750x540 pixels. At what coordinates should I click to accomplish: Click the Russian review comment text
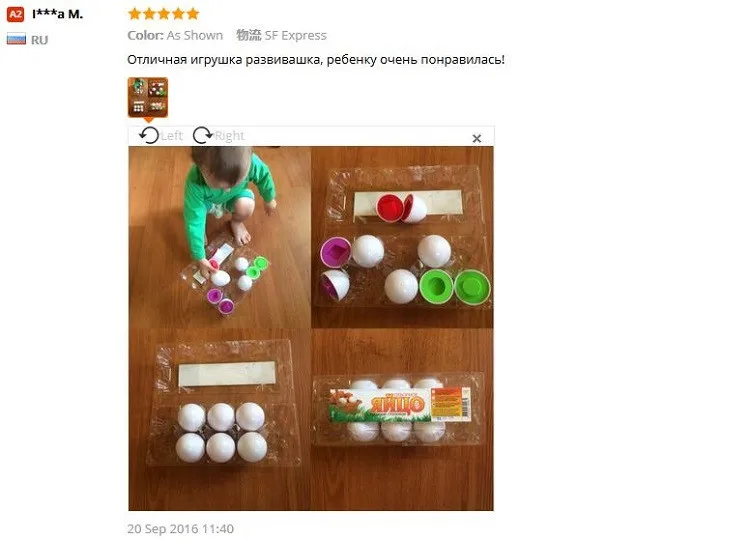point(316,60)
